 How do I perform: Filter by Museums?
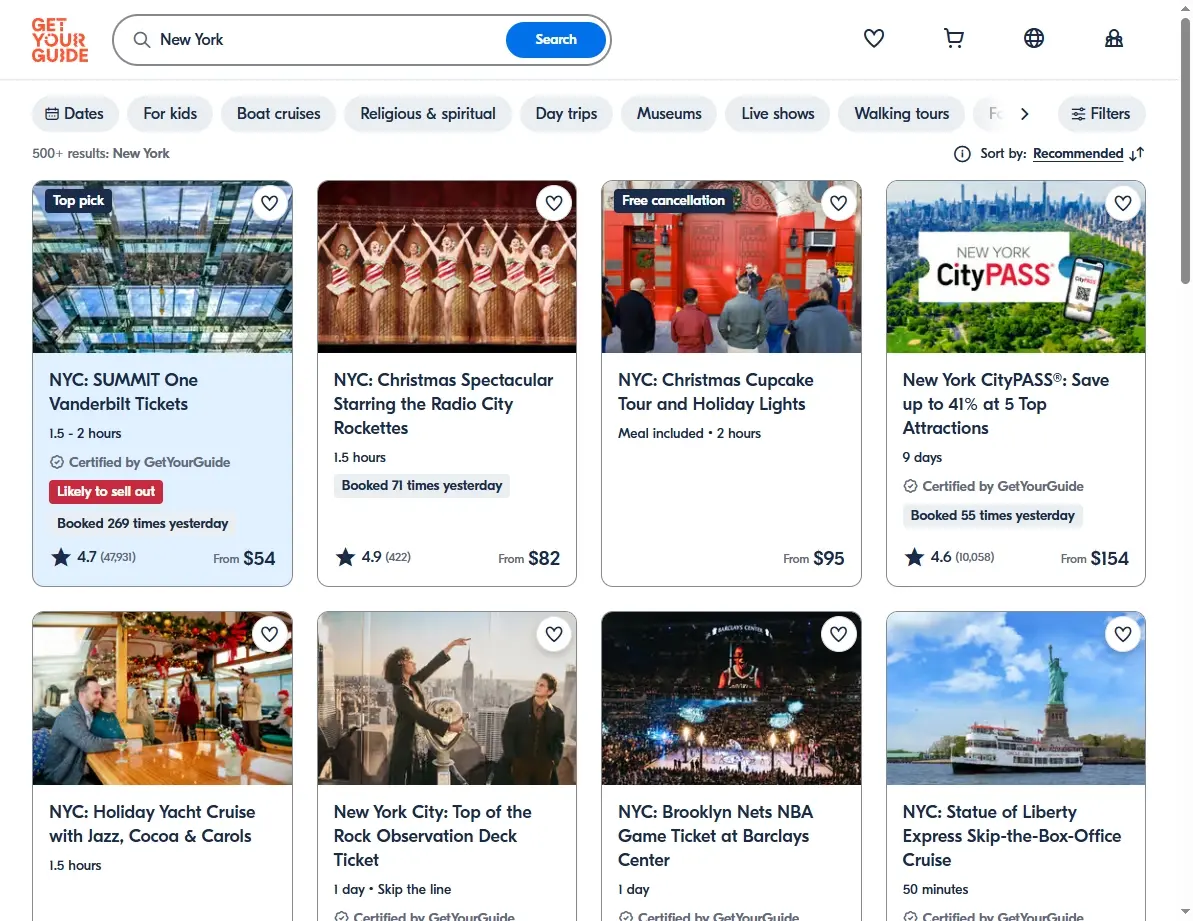669,114
